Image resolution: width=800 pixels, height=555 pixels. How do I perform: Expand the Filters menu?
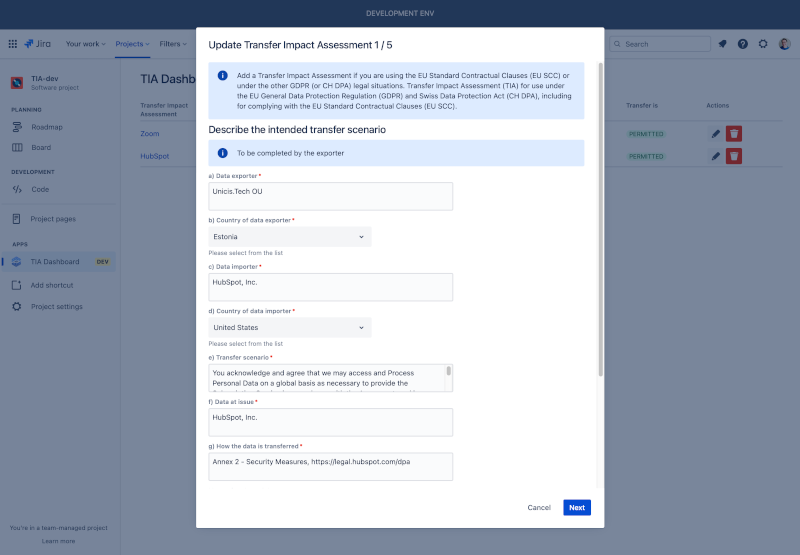point(173,44)
